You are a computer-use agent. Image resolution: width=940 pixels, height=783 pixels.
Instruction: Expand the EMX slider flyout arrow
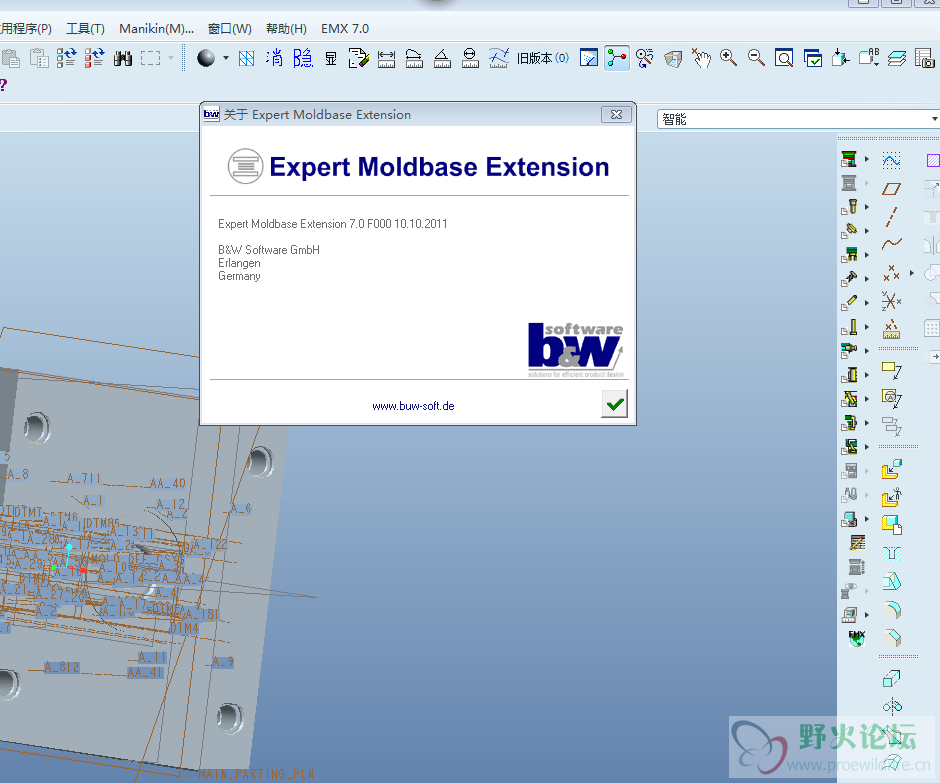point(866,399)
